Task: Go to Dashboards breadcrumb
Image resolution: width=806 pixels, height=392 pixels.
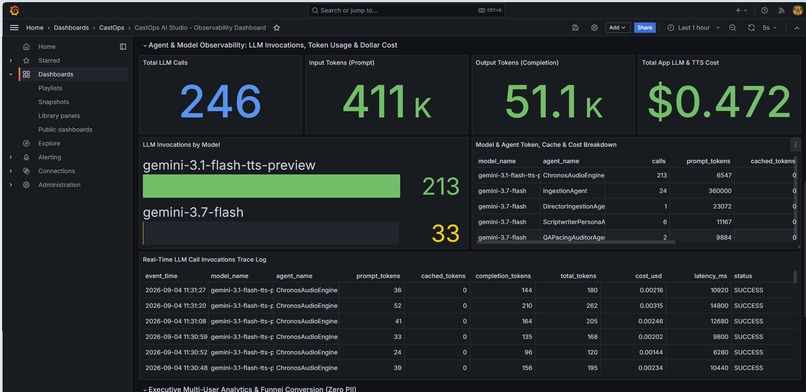Action: (x=71, y=28)
